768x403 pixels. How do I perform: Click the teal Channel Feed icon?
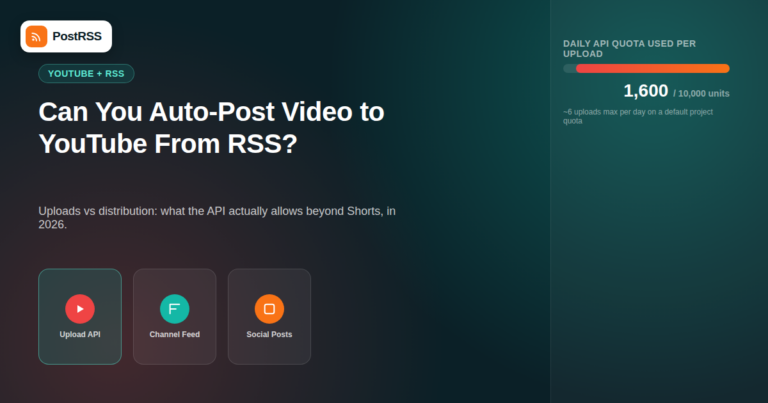point(174,309)
